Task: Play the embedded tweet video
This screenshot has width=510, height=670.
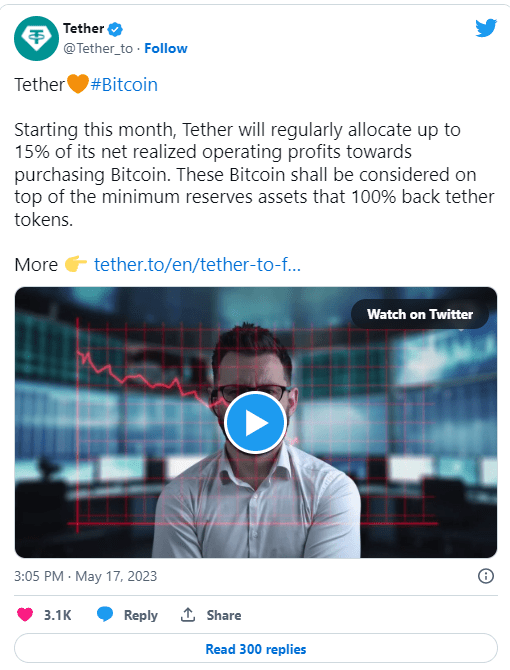Action: tap(255, 423)
